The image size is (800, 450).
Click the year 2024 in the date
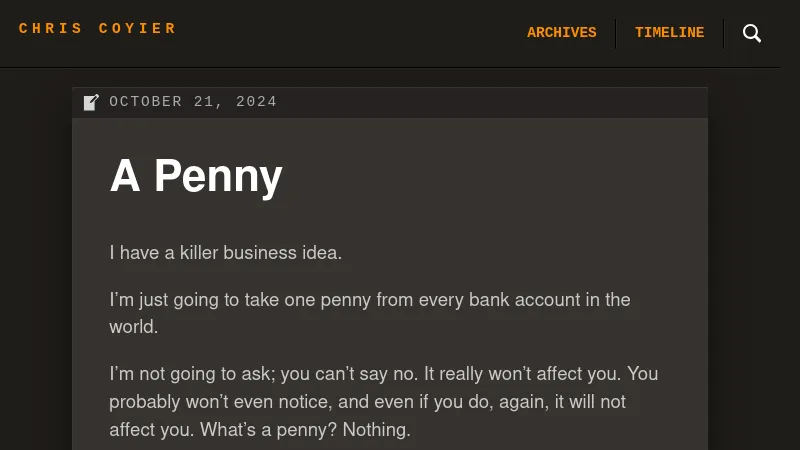256,102
